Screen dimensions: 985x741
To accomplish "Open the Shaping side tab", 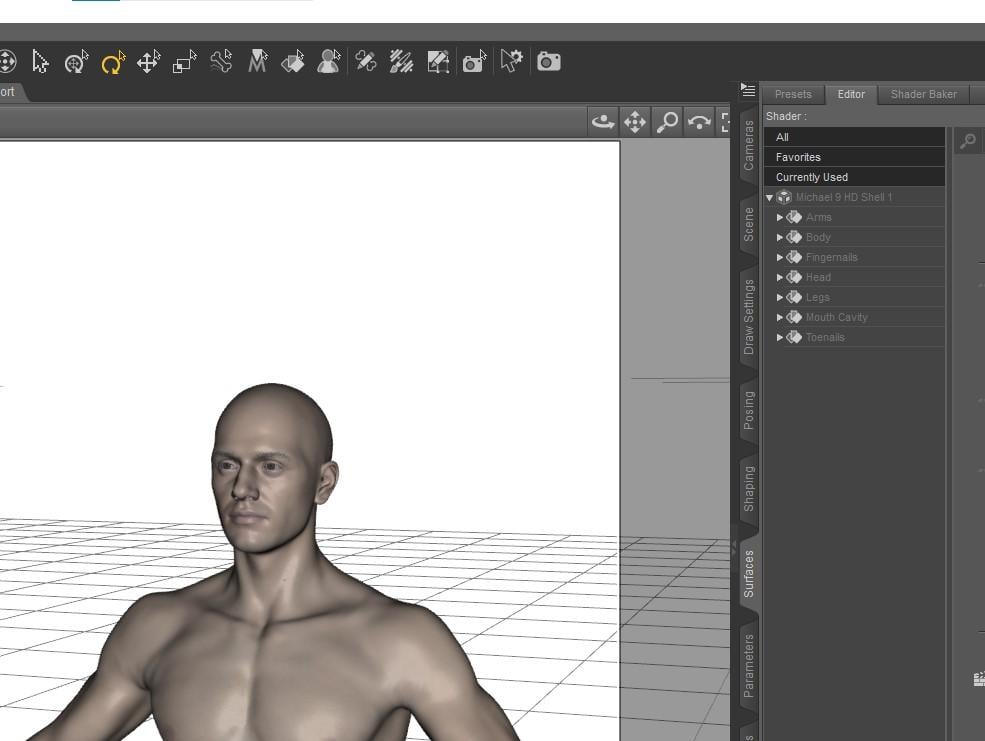I will click(748, 489).
